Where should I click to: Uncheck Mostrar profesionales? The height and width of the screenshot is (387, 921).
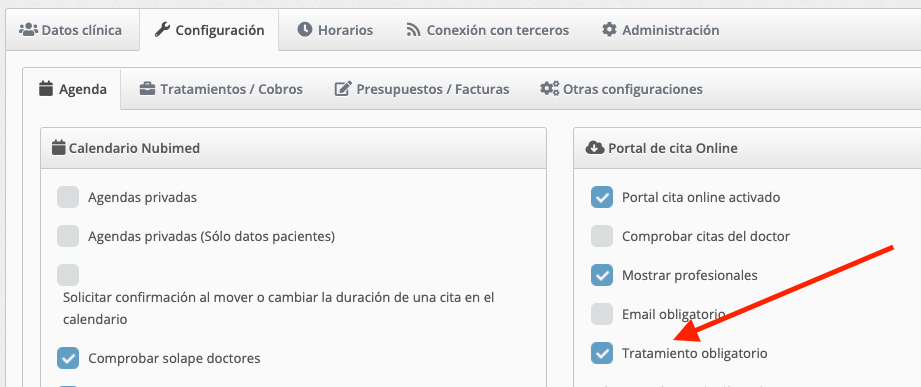pyautogui.click(x=602, y=275)
